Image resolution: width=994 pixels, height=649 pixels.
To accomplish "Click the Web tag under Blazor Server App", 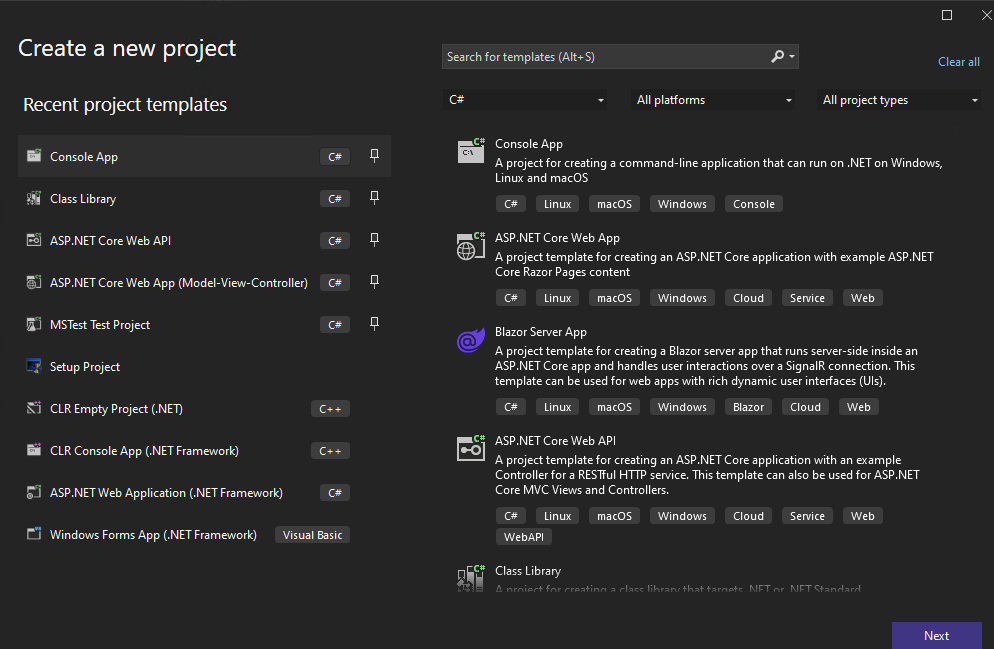I will click(x=858, y=407).
